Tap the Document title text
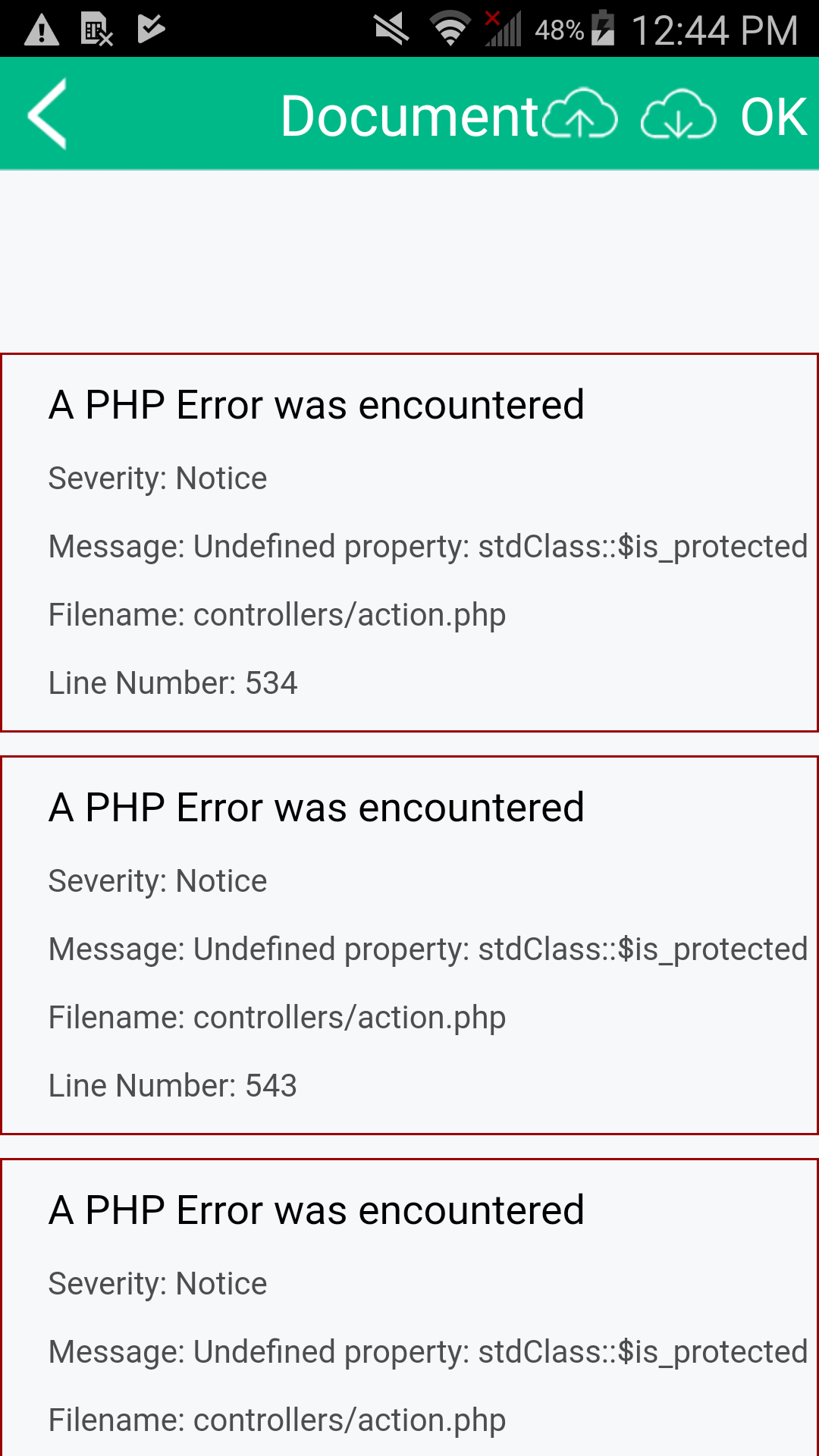The width and height of the screenshot is (819, 1456). pyautogui.click(x=409, y=116)
